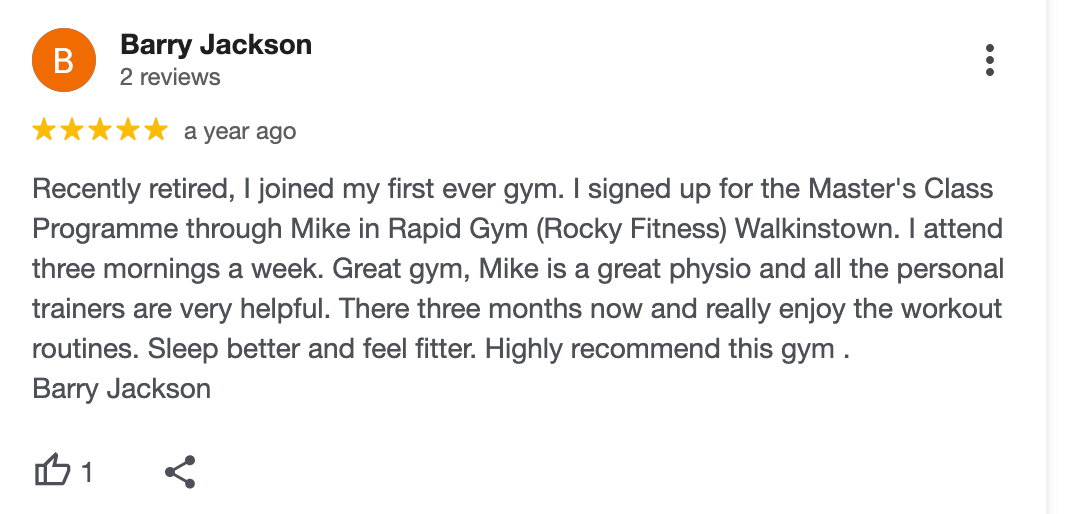Click the "Barry Jackson" signature ending the review
1068x514 pixels.
point(122,388)
